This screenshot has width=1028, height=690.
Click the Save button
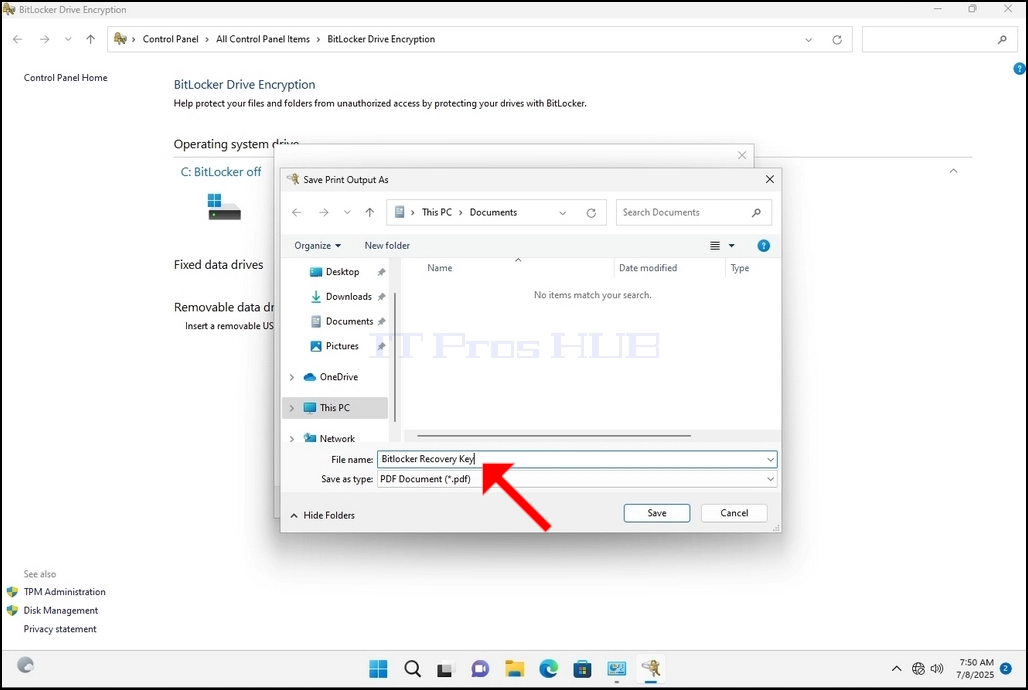656,513
